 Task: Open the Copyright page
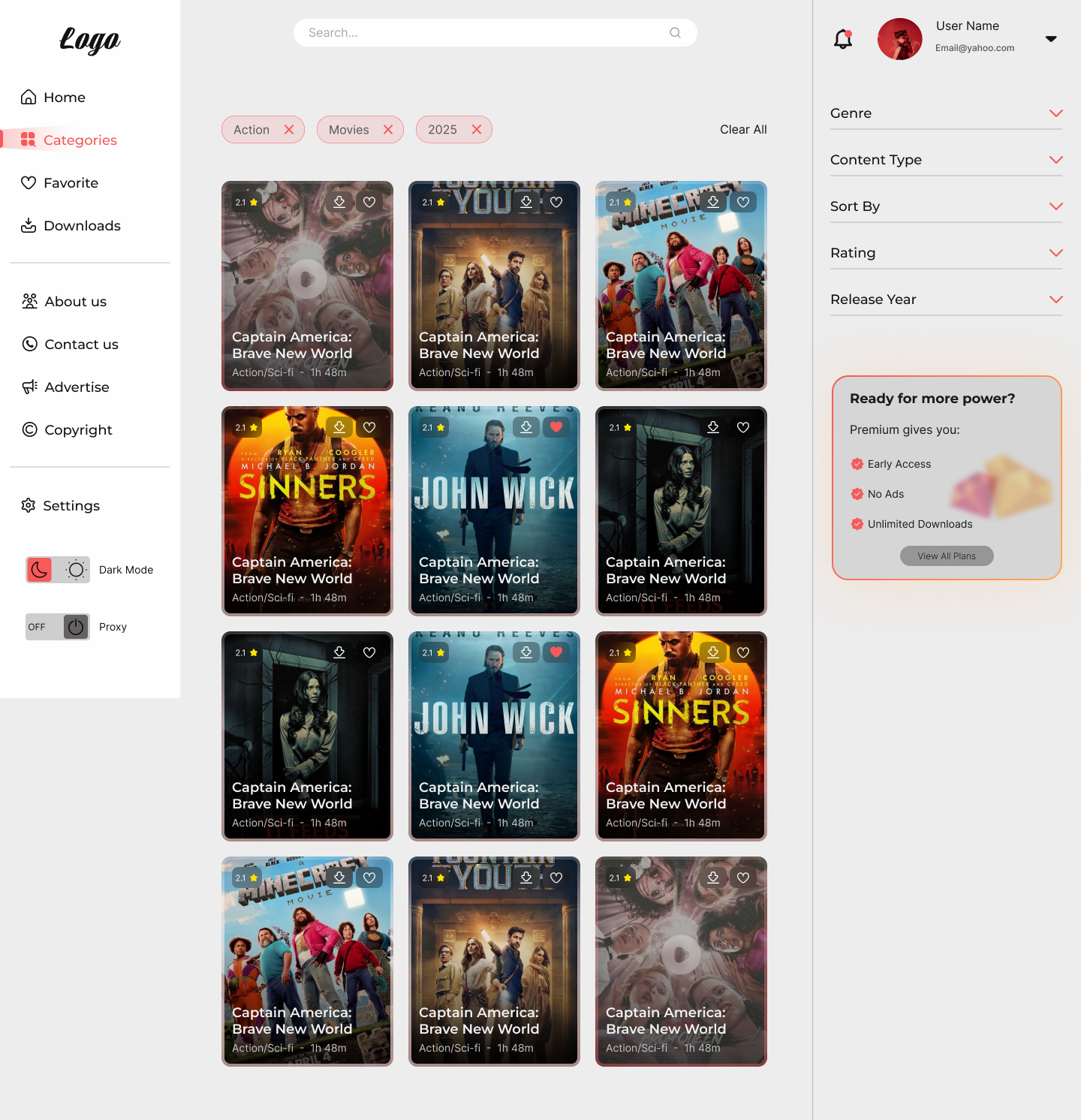(x=68, y=430)
